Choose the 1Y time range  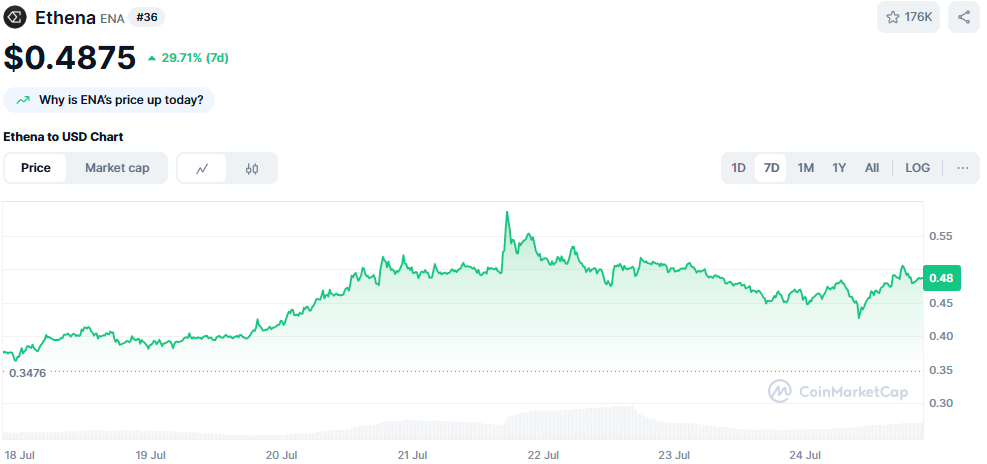point(839,168)
